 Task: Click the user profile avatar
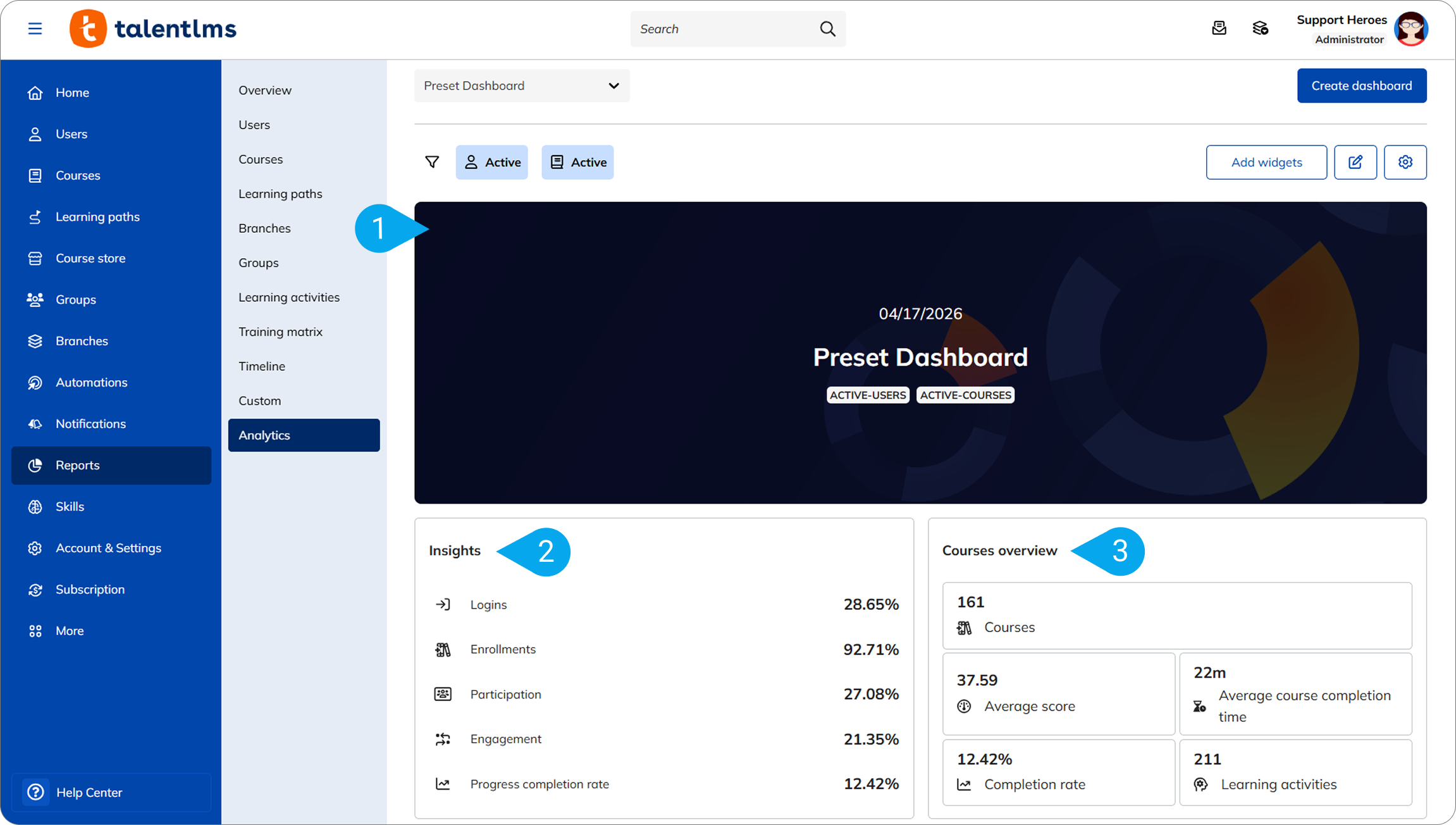[1411, 29]
